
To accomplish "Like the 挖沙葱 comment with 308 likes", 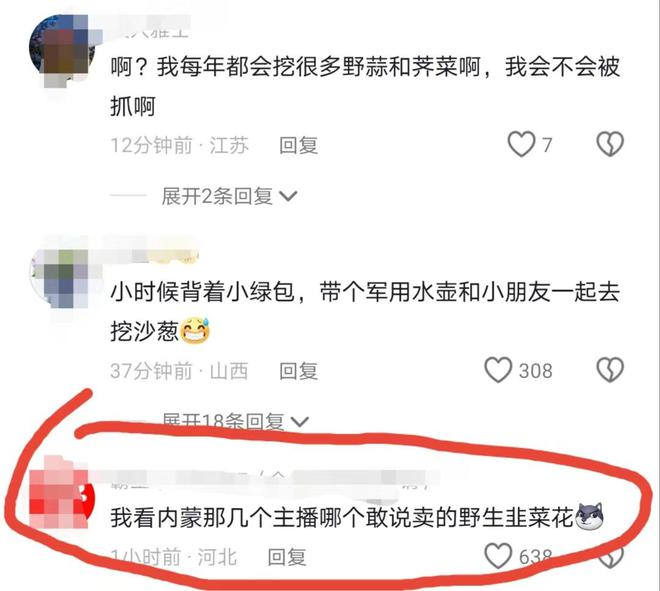I will click(498, 370).
